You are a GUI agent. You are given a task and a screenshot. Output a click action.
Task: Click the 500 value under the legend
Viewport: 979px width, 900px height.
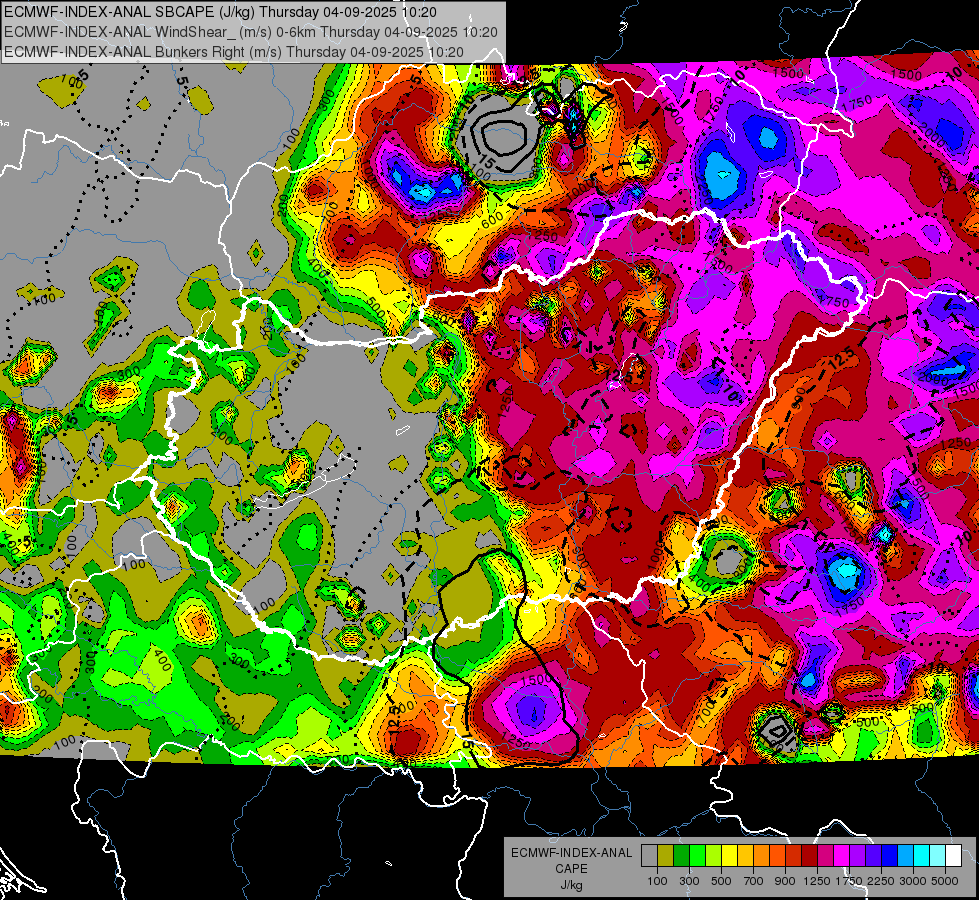coord(721,881)
